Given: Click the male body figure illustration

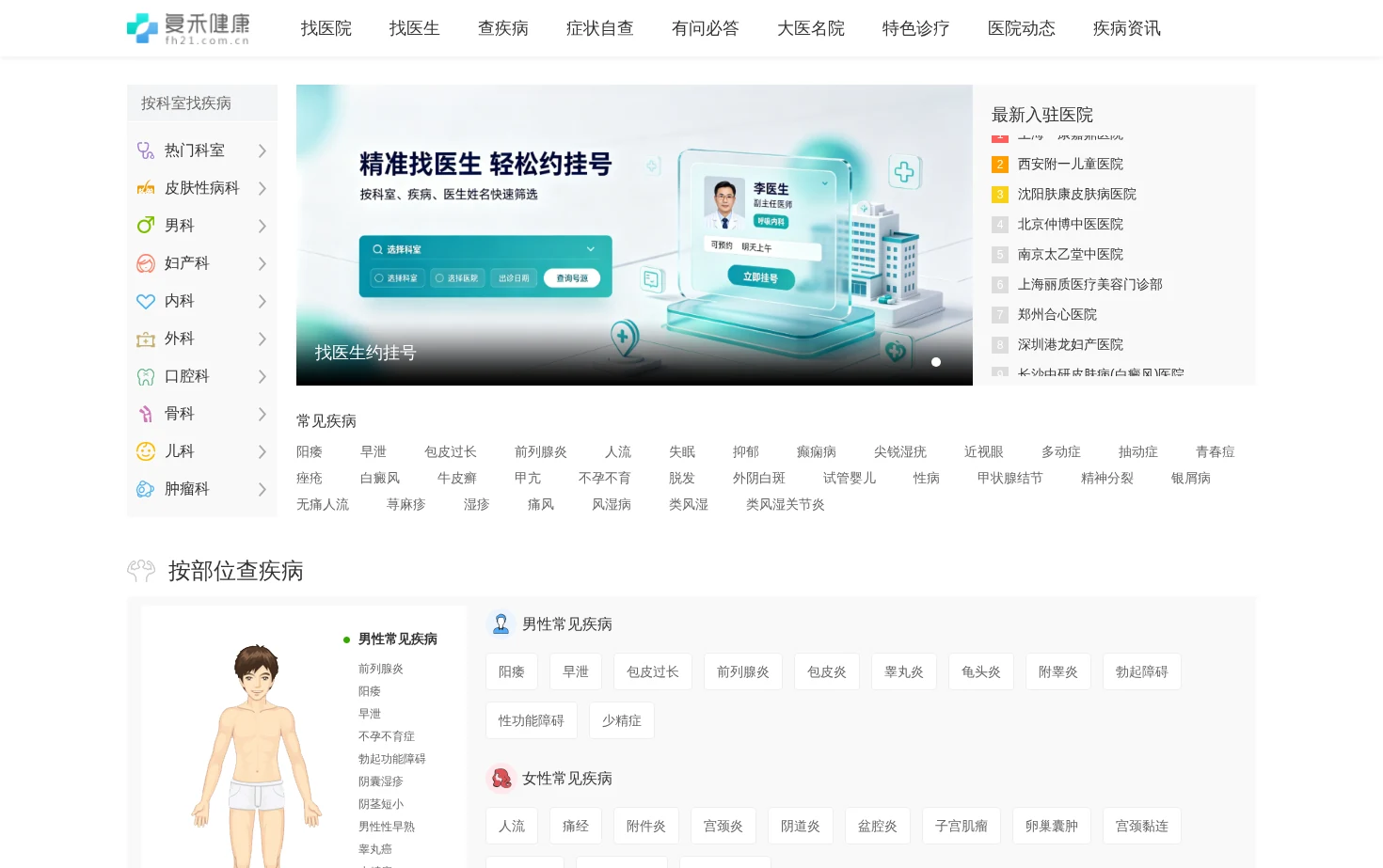Looking at the screenshot, I should coord(257,755).
